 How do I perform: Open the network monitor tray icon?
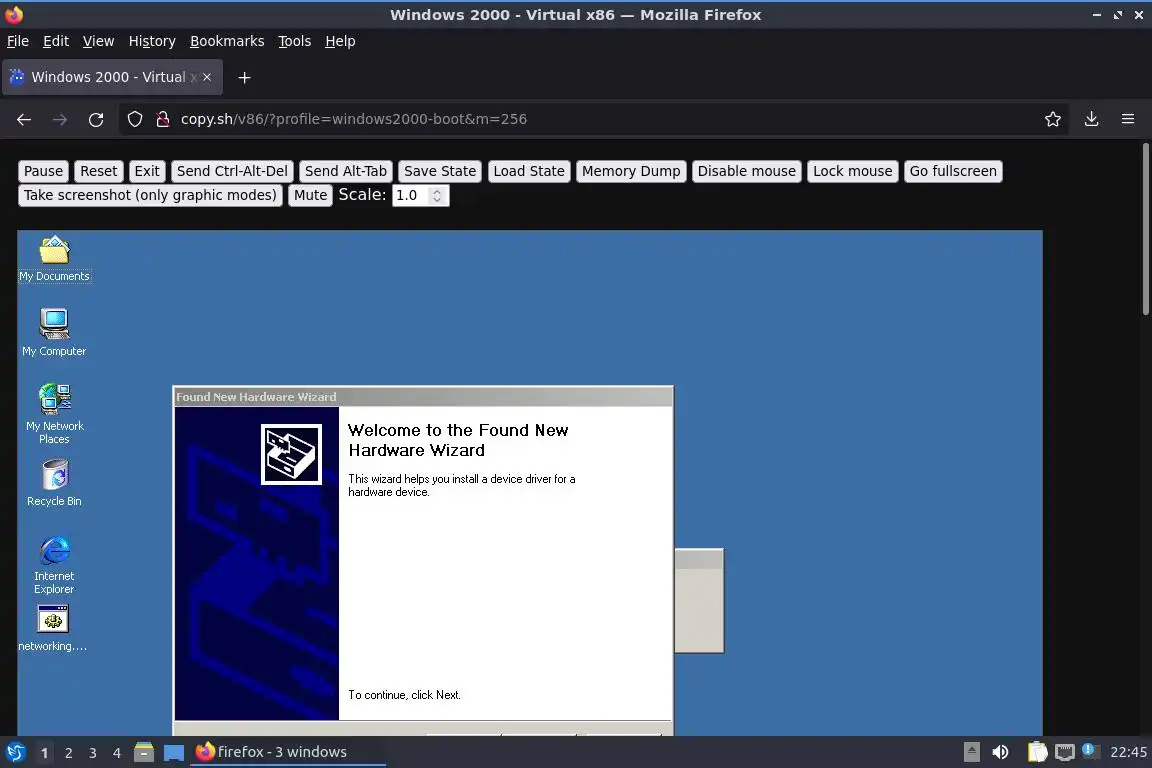[1065, 752]
